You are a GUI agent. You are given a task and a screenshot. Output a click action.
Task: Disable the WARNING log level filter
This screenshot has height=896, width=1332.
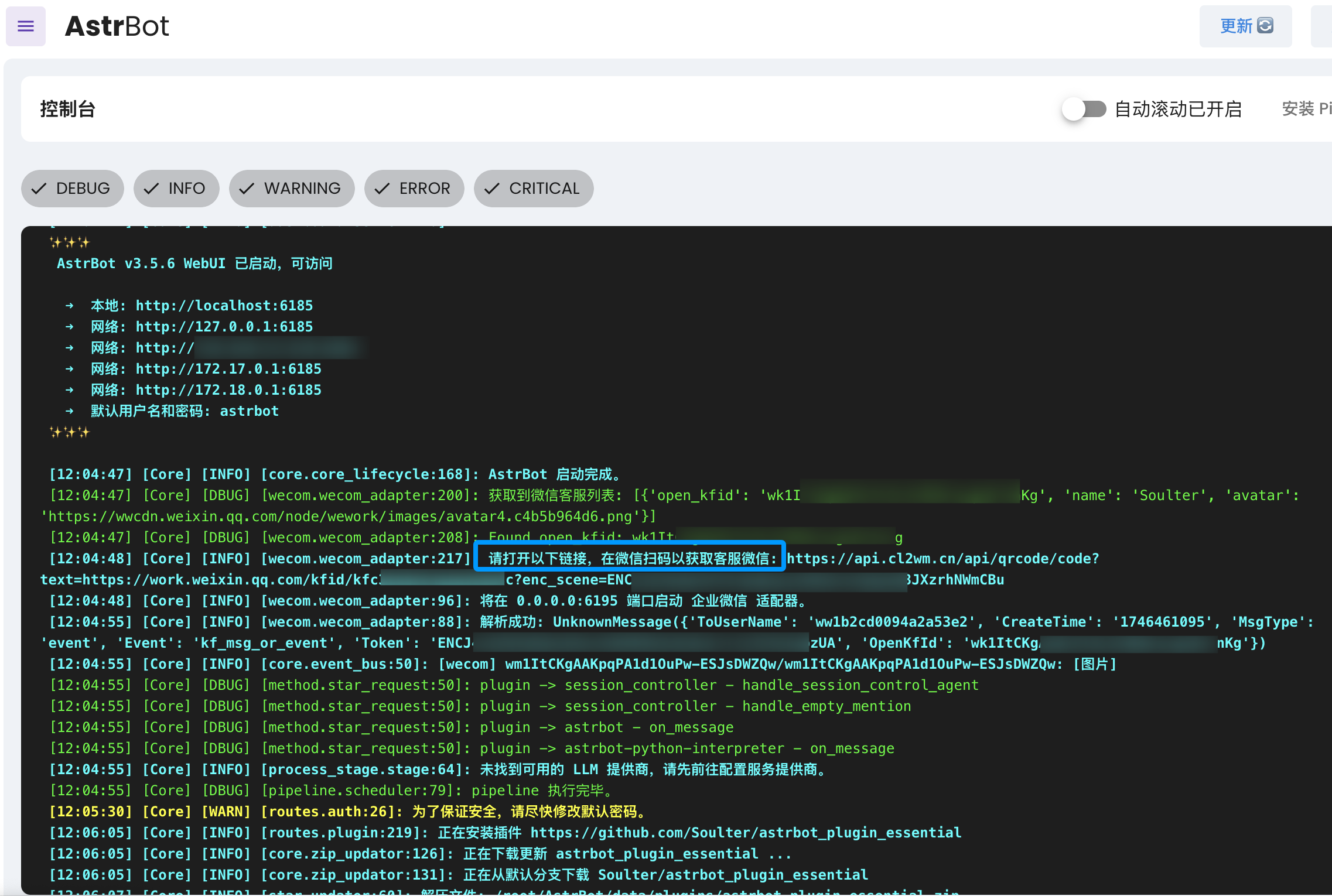point(302,189)
